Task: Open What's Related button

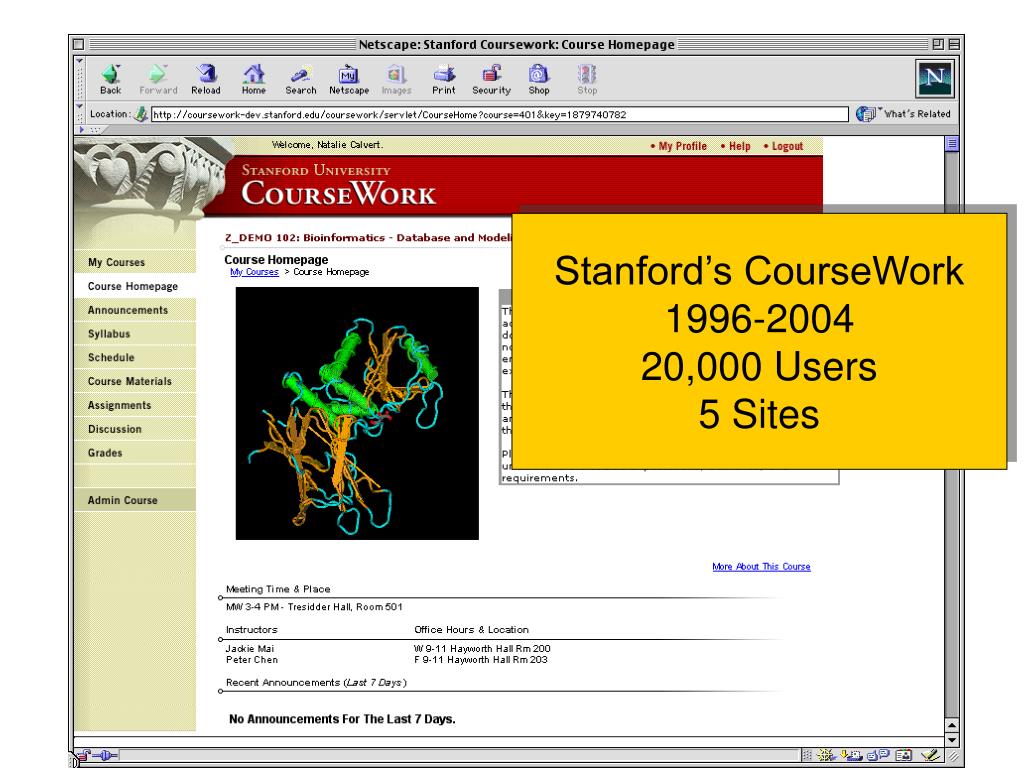Action: (904, 114)
